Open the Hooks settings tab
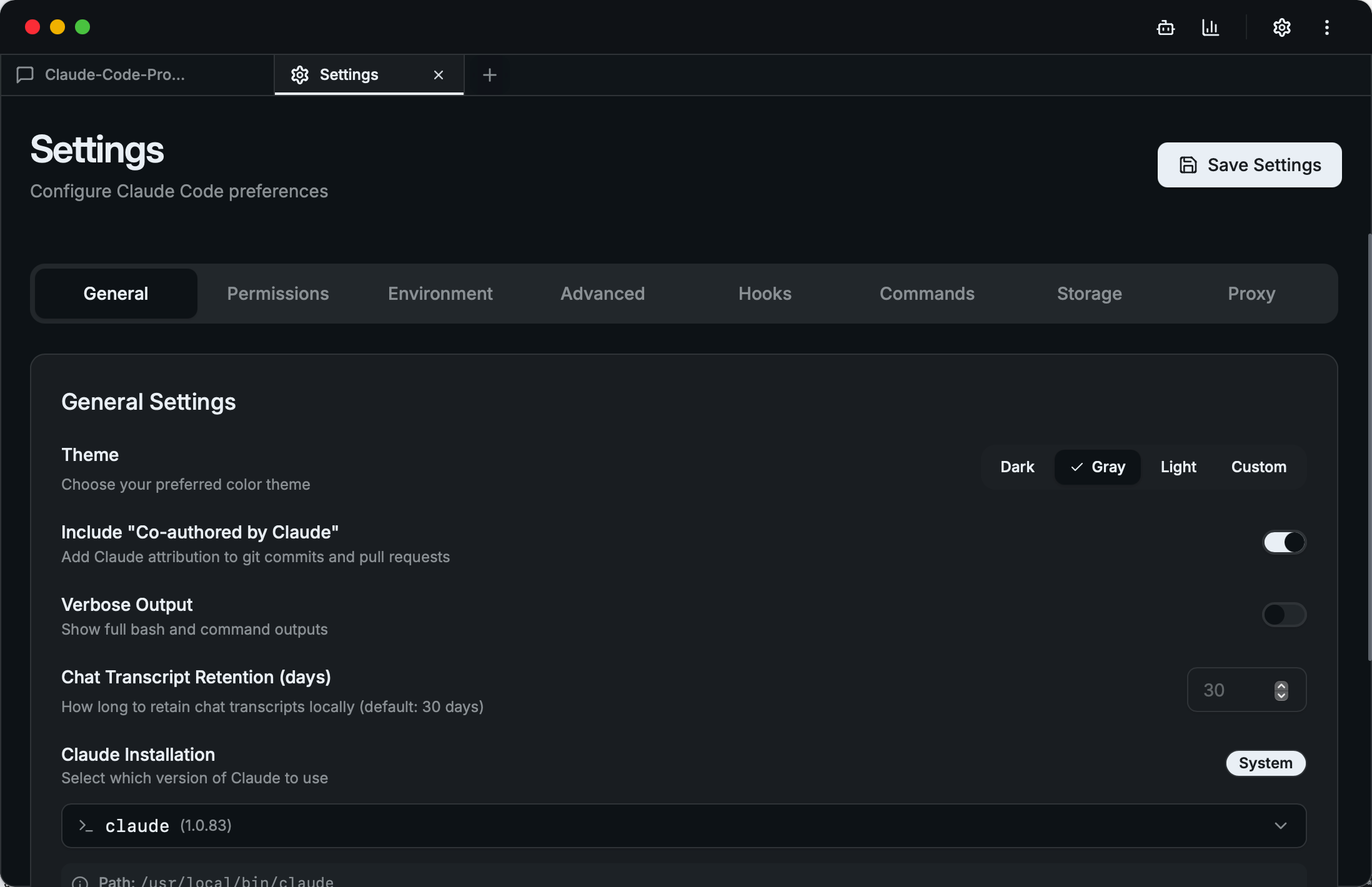Viewport: 1372px width, 887px height. click(765, 294)
